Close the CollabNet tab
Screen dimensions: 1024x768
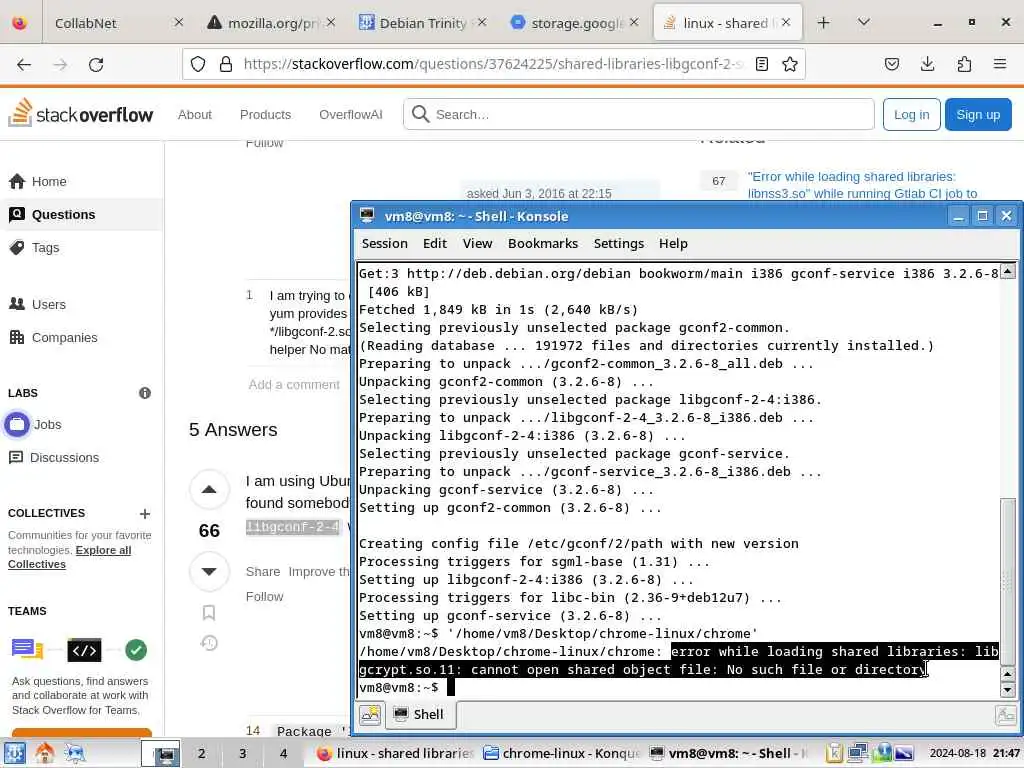click(178, 23)
